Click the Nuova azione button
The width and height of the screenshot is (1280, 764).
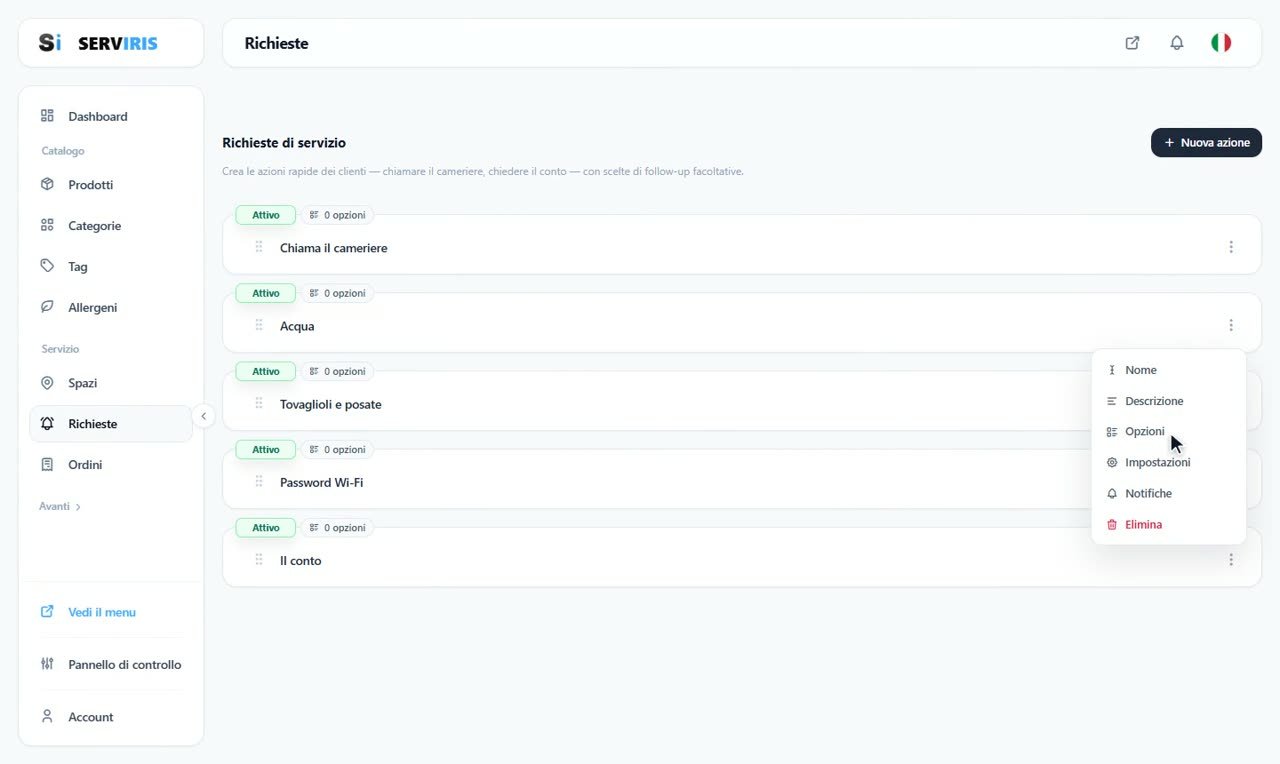[1206, 143]
